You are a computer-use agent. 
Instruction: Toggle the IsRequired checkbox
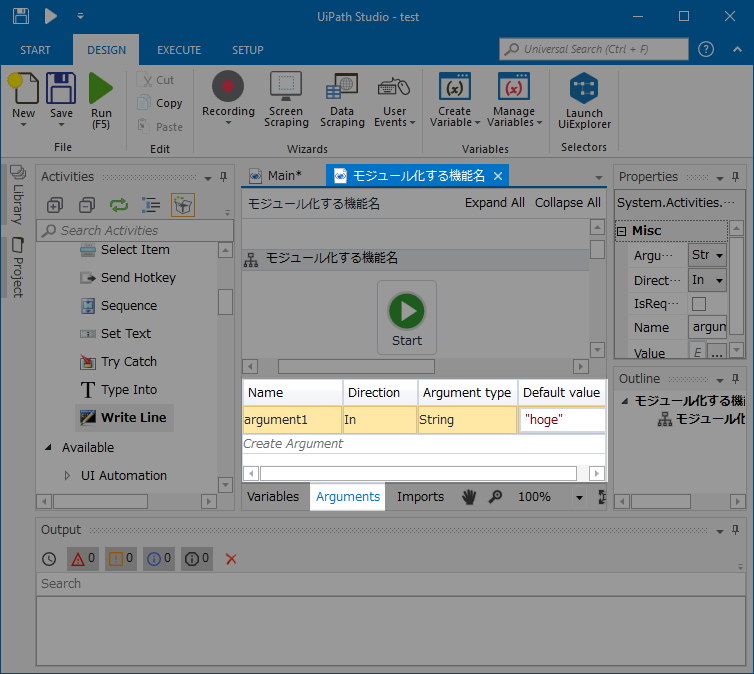[699, 304]
